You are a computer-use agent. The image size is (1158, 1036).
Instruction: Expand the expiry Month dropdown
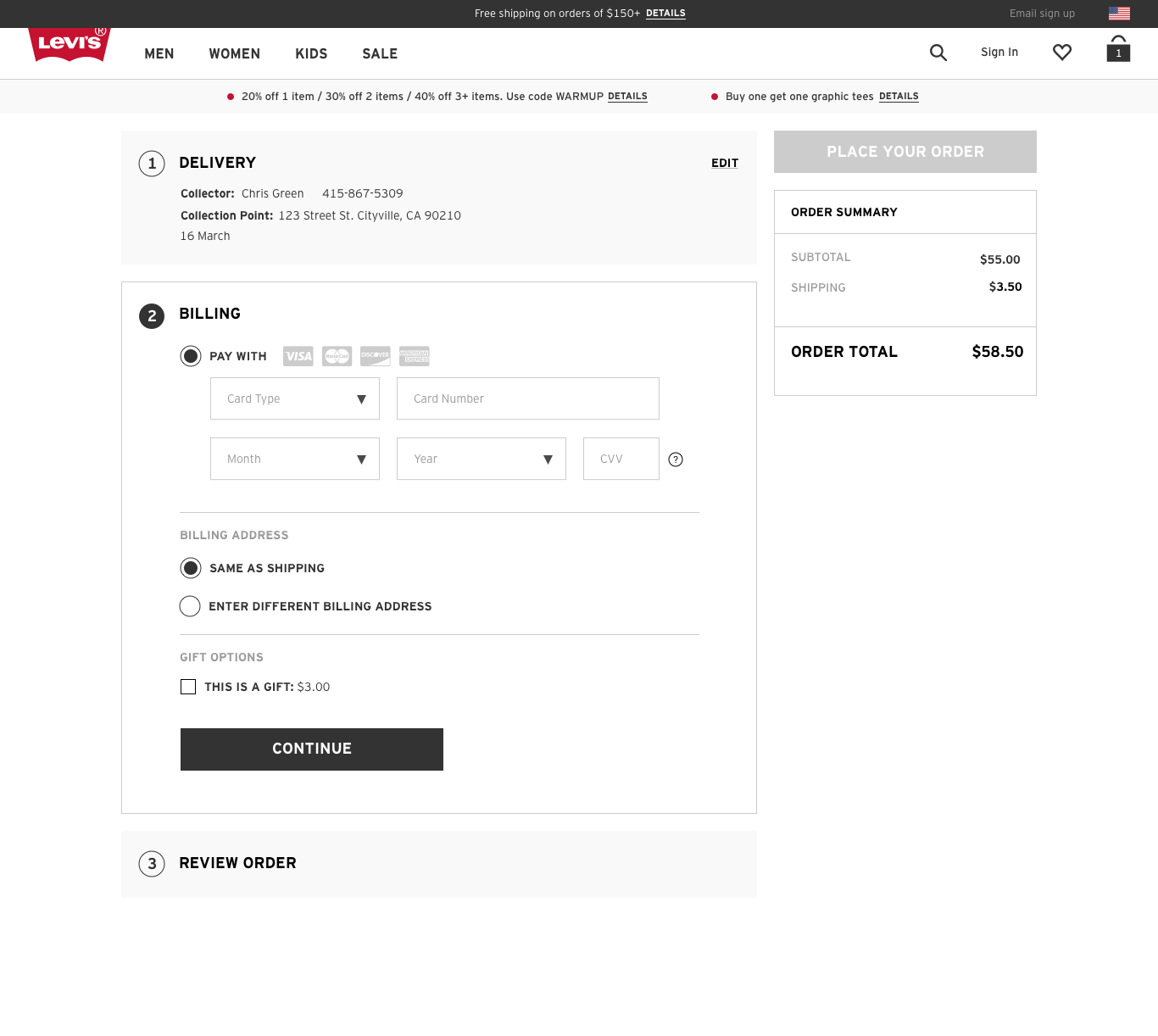(x=295, y=459)
